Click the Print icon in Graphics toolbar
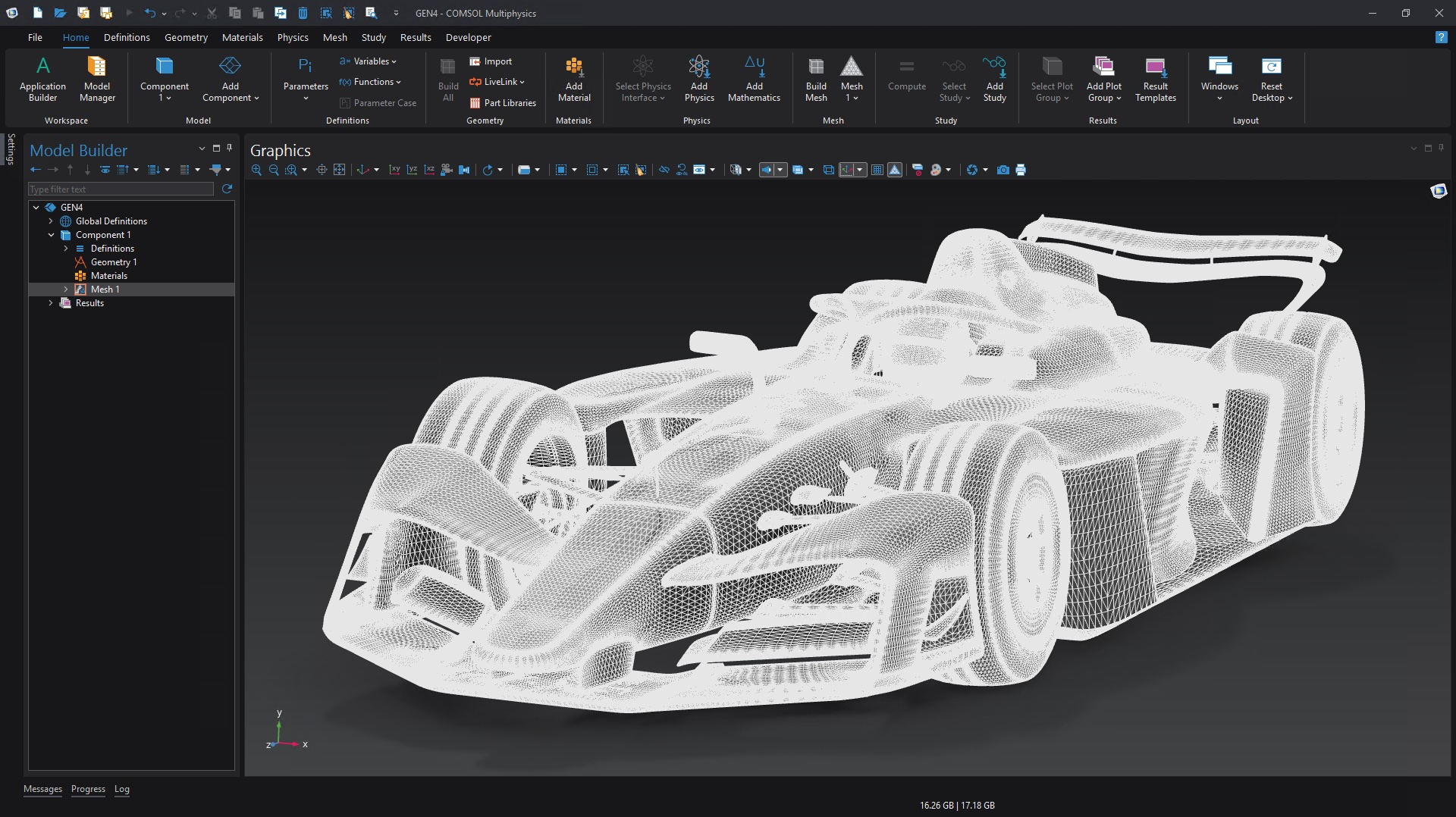Viewport: 1456px width, 817px height. [1021, 170]
